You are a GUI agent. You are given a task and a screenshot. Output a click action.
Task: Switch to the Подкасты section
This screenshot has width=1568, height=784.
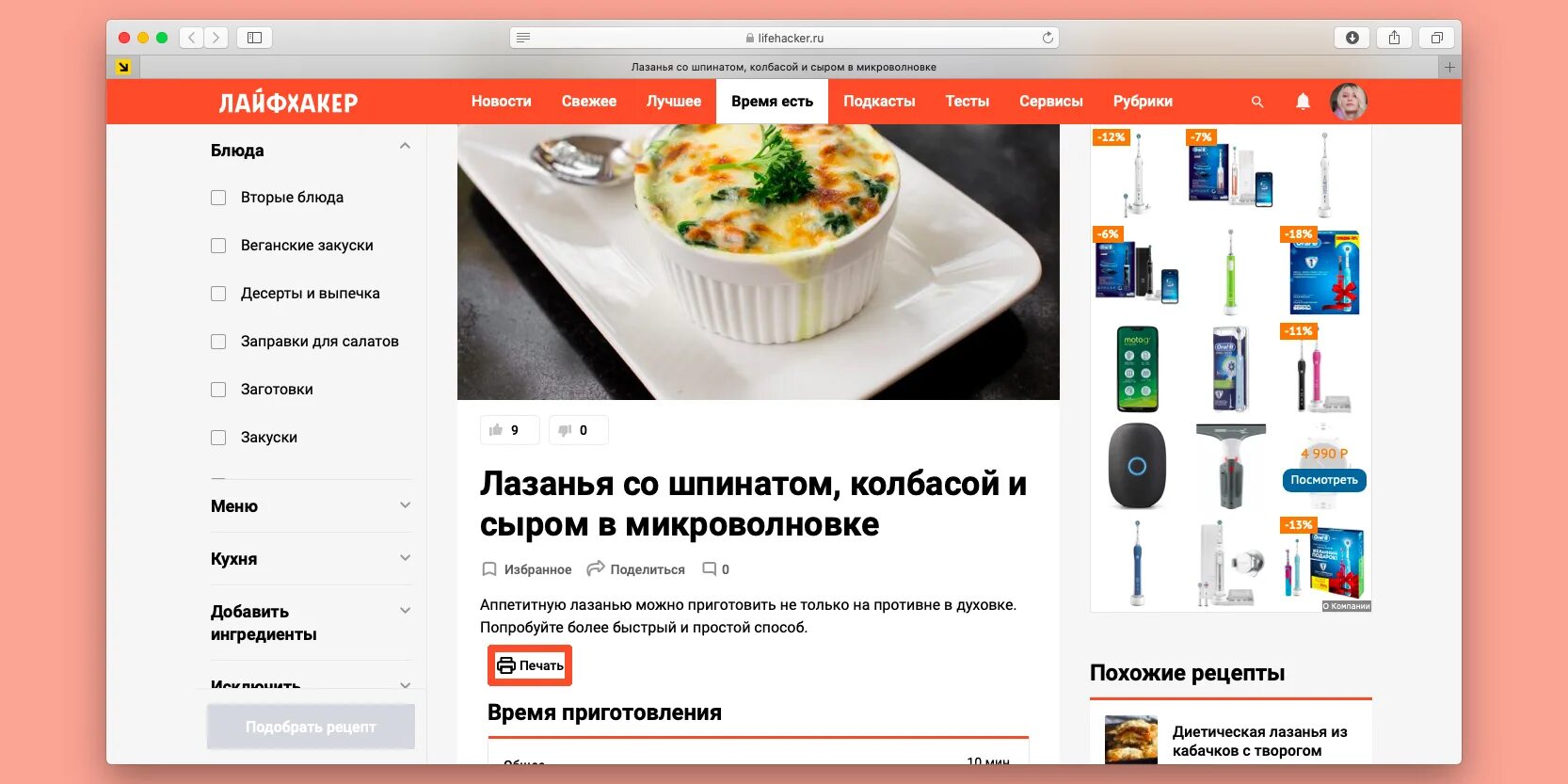click(879, 102)
